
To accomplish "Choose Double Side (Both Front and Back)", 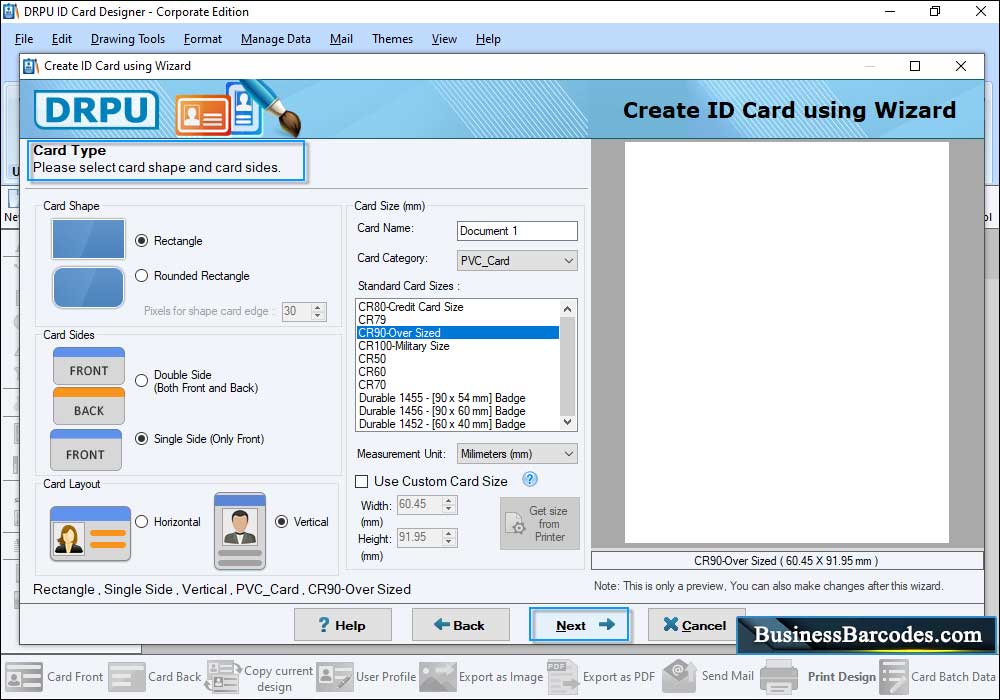I will click(x=142, y=381).
